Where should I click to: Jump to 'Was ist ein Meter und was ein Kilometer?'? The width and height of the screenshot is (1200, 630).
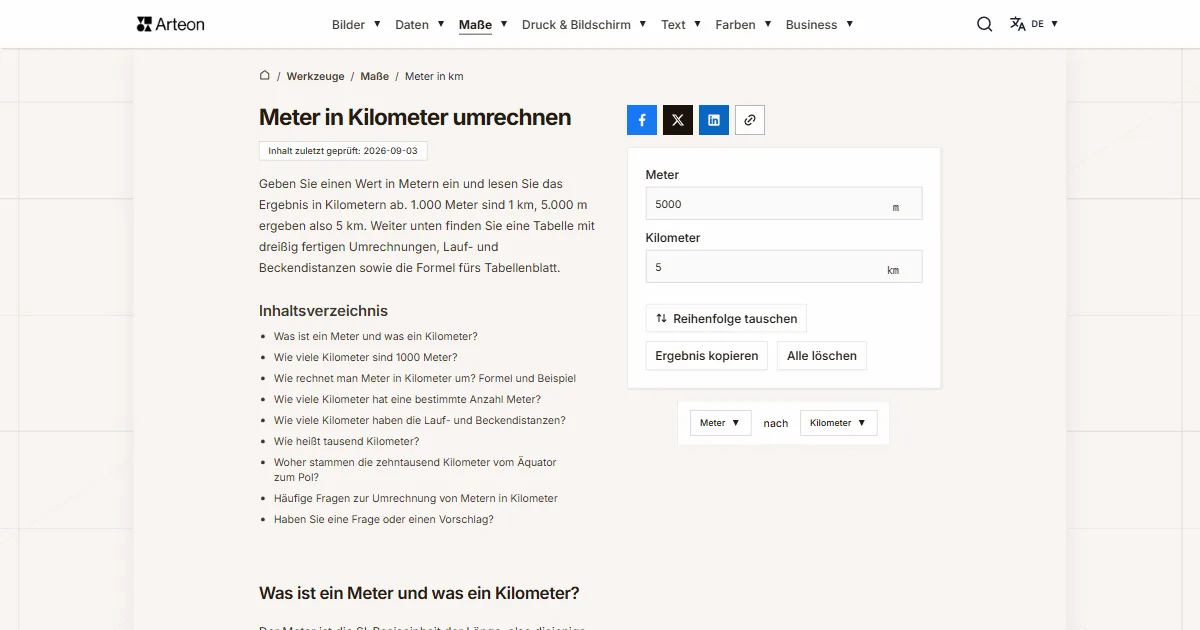[x=376, y=336]
